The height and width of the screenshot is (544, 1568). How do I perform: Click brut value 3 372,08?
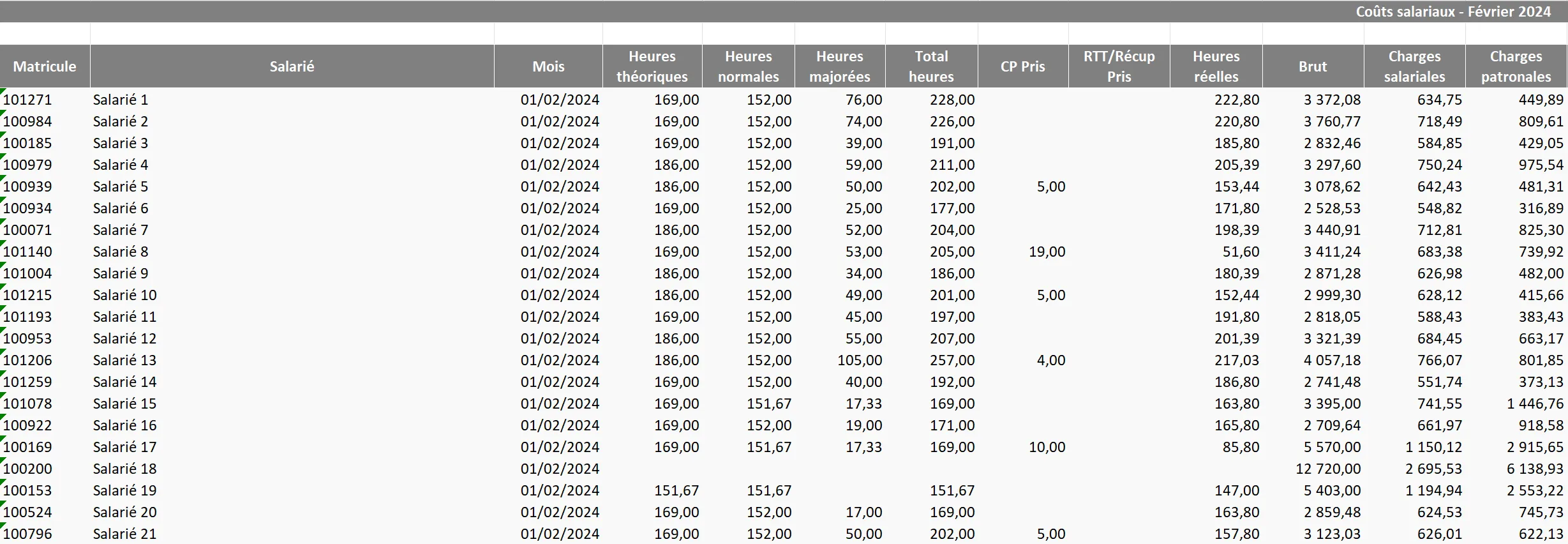[x=1332, y=100]
